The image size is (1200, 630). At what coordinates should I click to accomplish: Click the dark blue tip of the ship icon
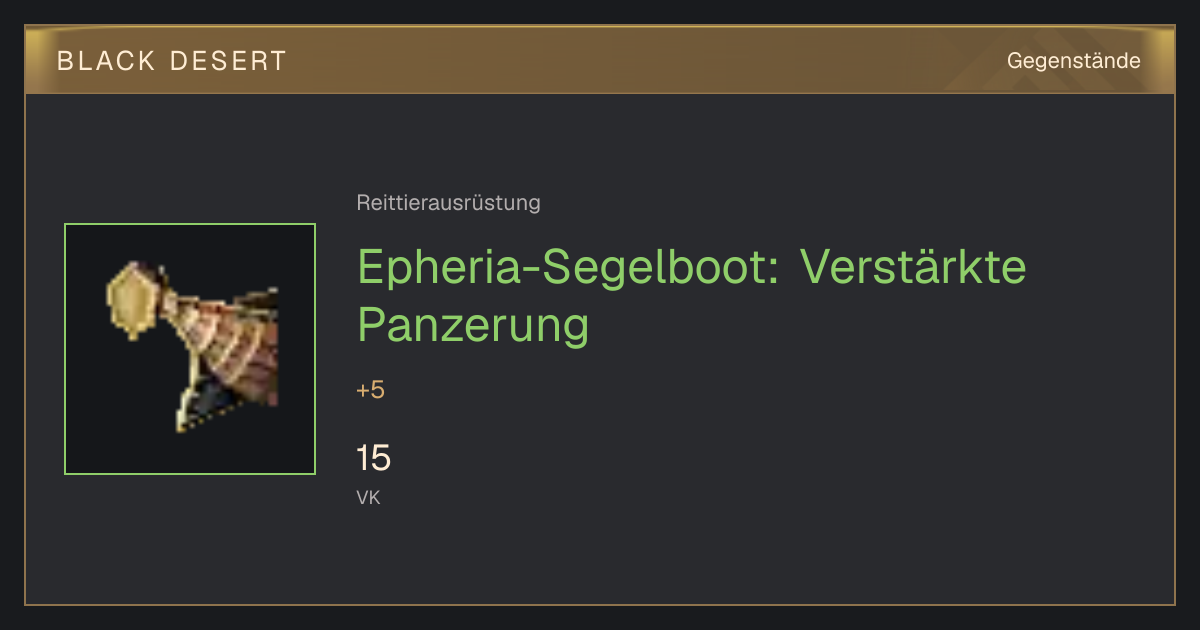click(x=210, y=402)
